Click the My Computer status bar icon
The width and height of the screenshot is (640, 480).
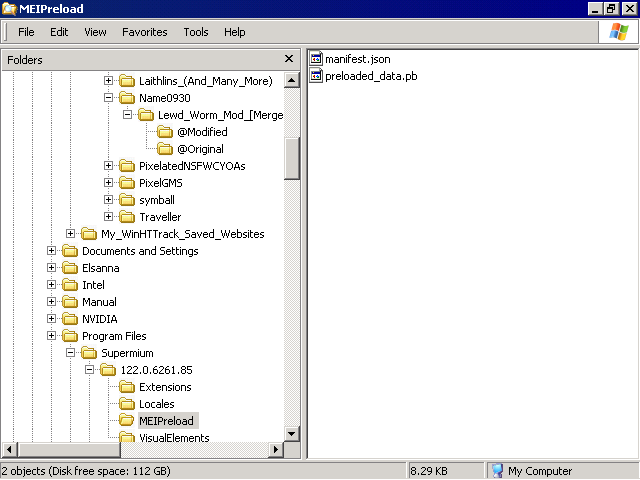(x=497, y=471)
